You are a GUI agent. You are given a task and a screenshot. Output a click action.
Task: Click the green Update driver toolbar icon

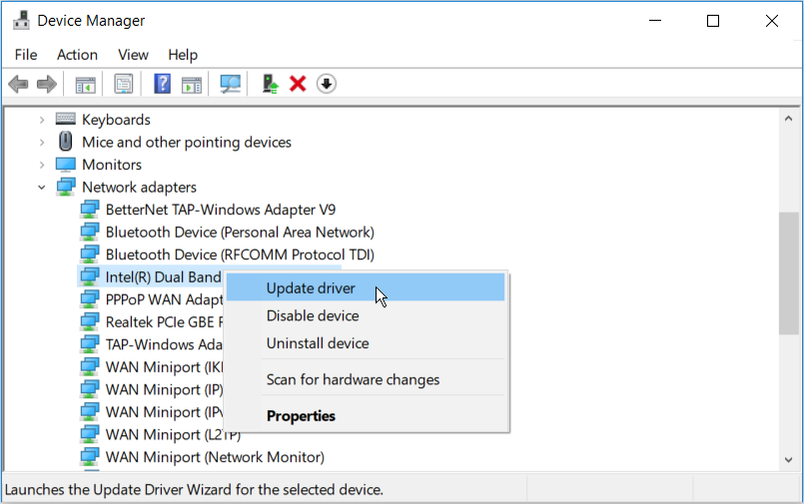270,84
